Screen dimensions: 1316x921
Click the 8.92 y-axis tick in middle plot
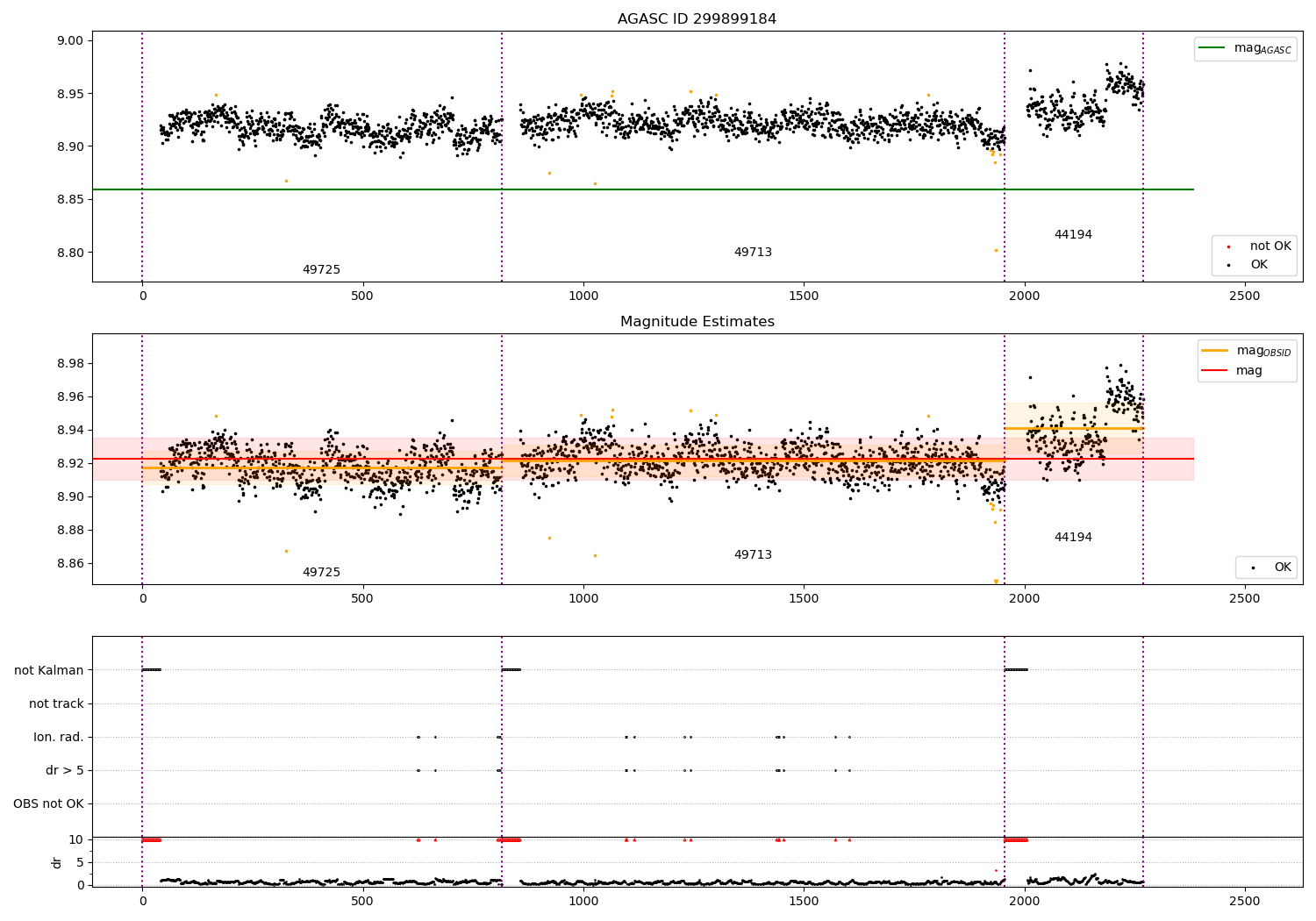point(71,463)
